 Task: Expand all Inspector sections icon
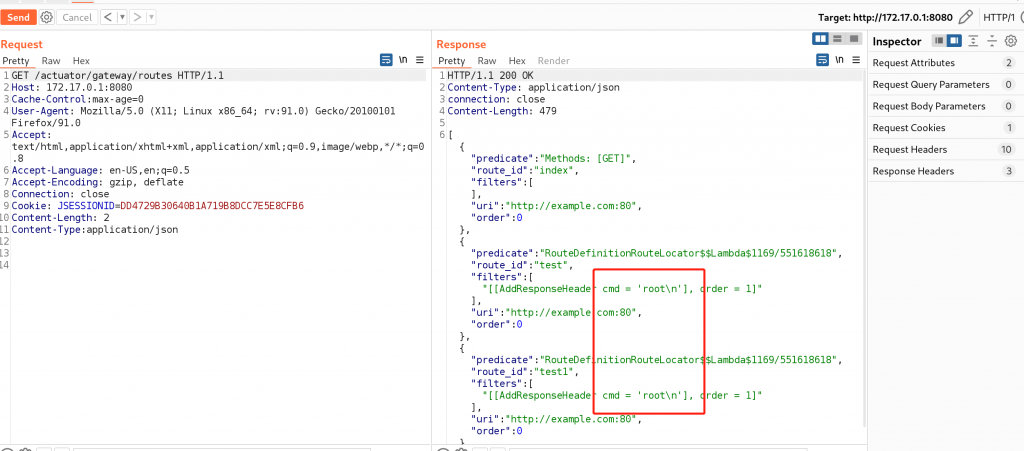(x=973, y=41)
